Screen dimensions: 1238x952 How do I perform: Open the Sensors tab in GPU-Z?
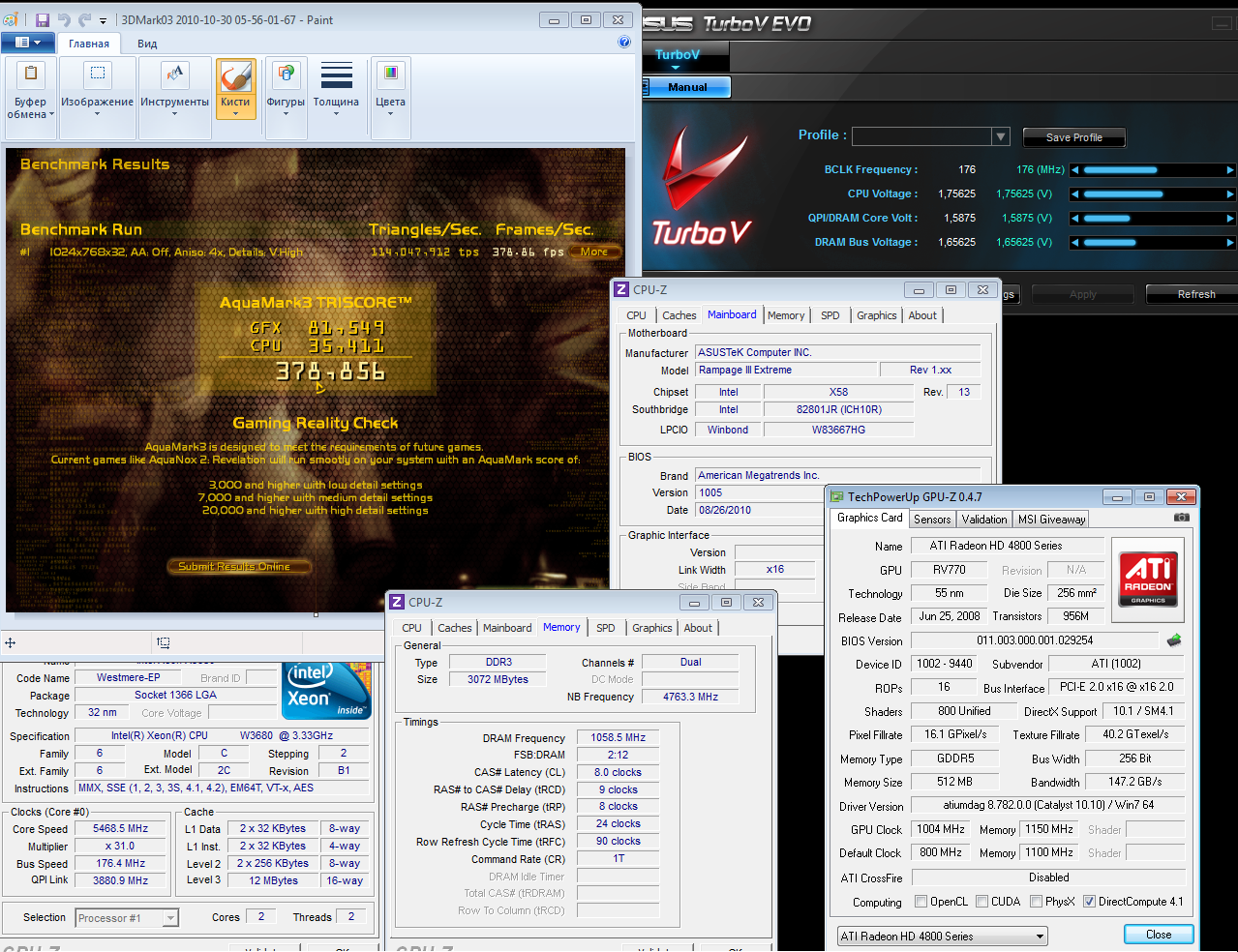[932, 520]
